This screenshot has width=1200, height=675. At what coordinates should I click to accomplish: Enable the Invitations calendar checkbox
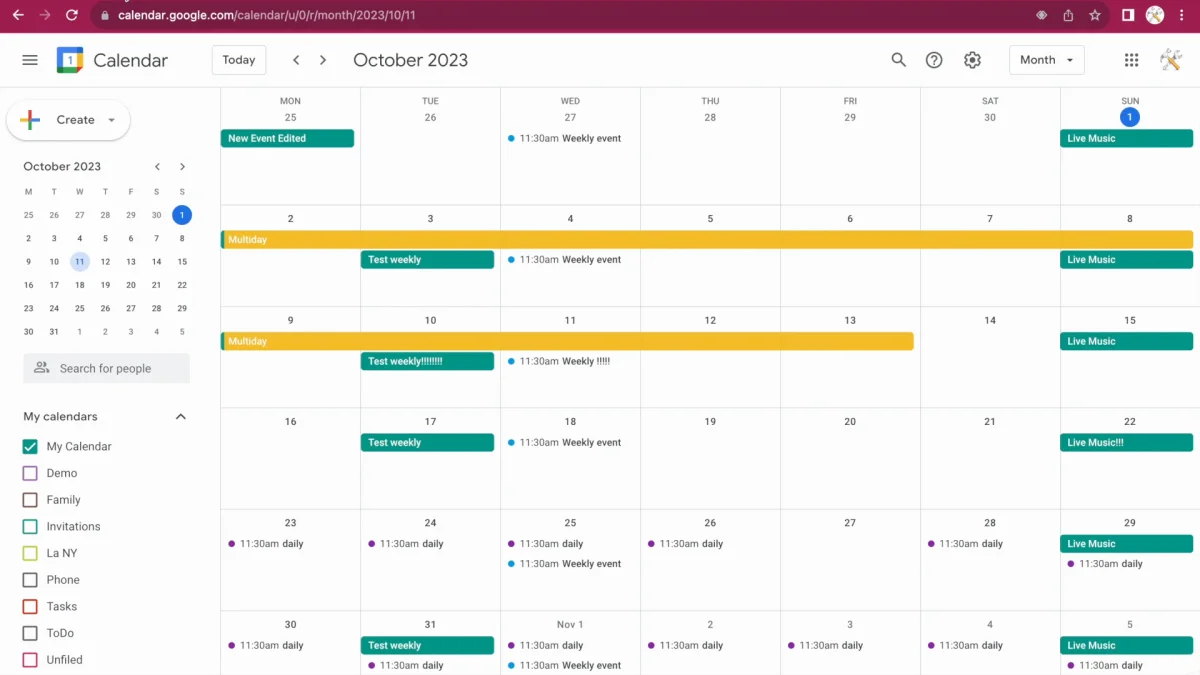(x=30, y=526)
